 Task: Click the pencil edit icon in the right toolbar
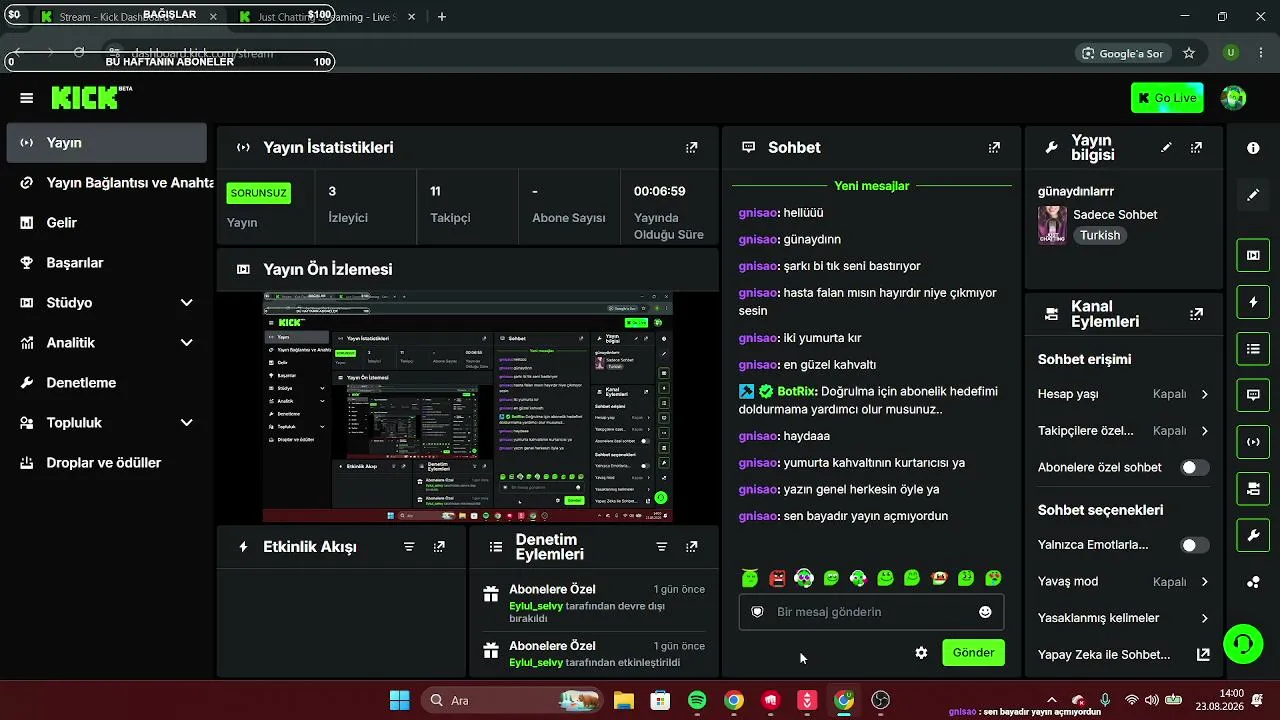(x=1253, y=195)
